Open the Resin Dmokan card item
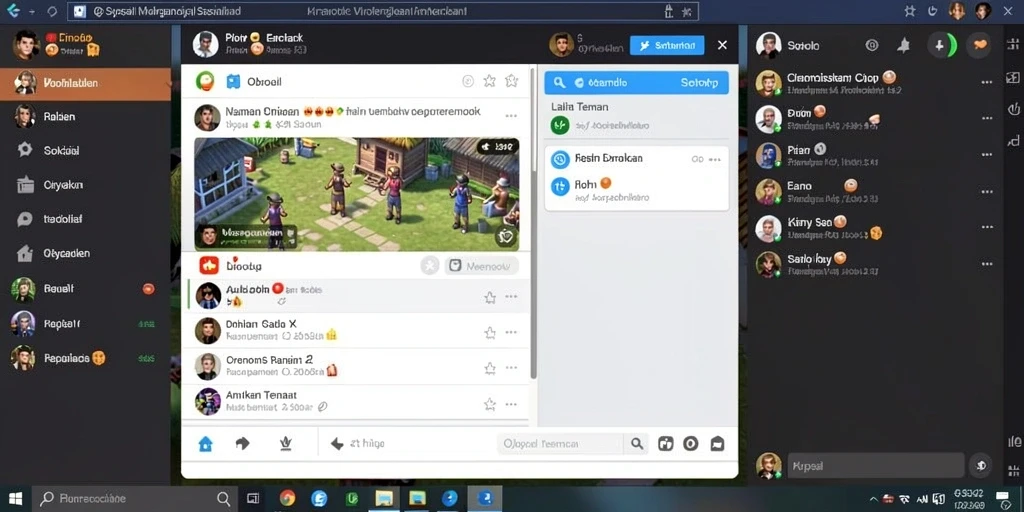This screenshot has height=512, width=1024. click(637, 159)
